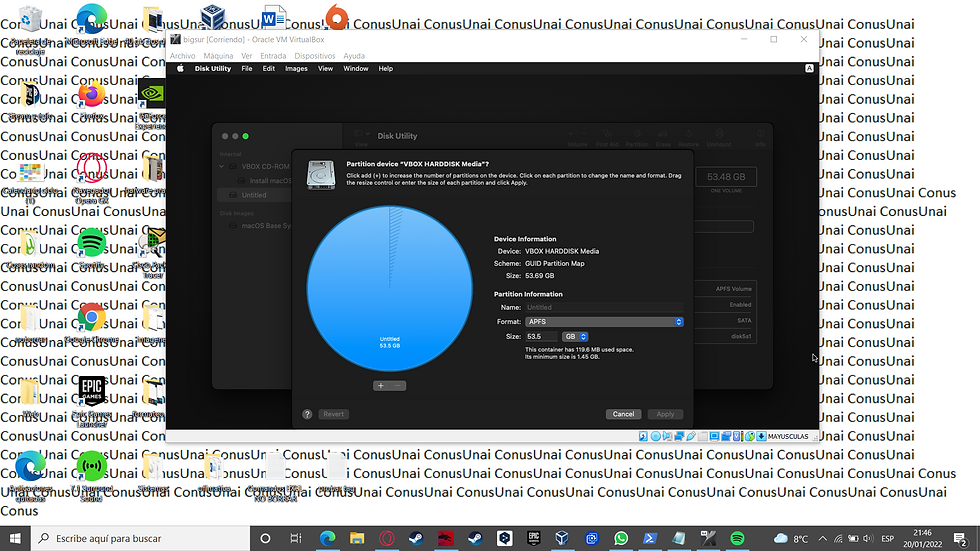The image size is (980, 551).
Task: Open the Format dropdown showing APFS
Action: click(x=604, y=322)
